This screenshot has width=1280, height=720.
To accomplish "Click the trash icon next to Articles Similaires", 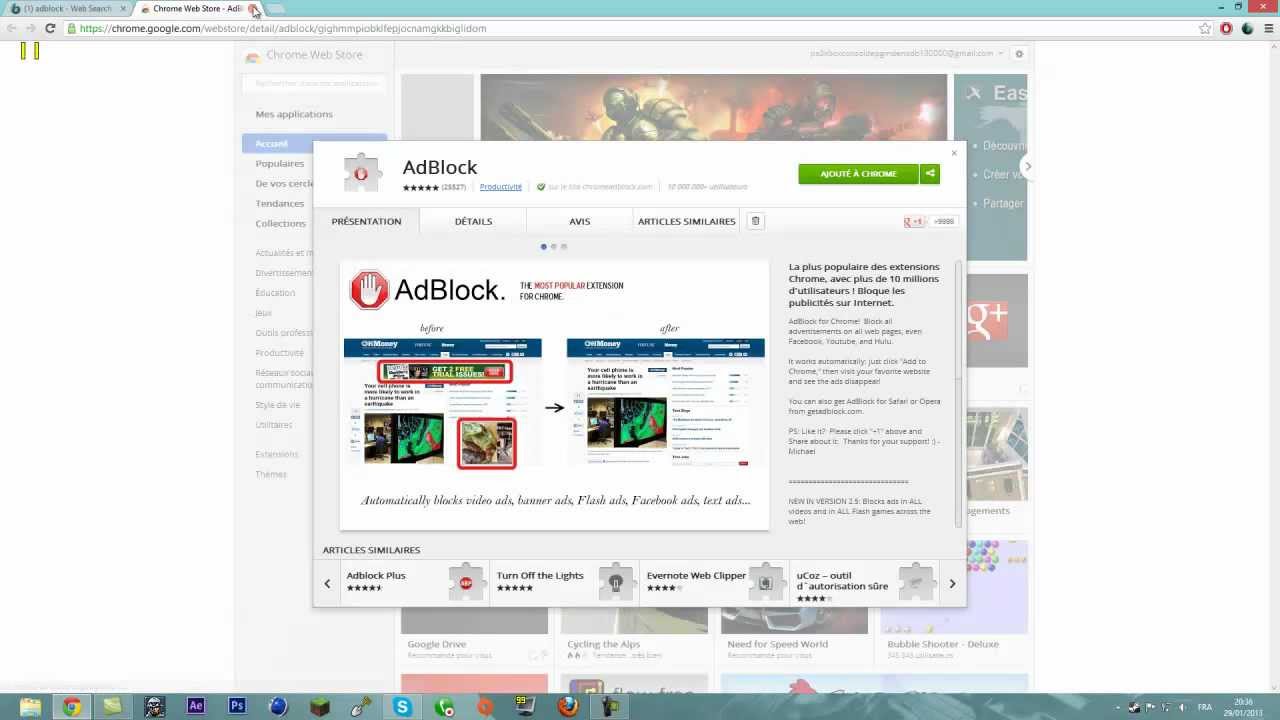I will tap(756, 221).
